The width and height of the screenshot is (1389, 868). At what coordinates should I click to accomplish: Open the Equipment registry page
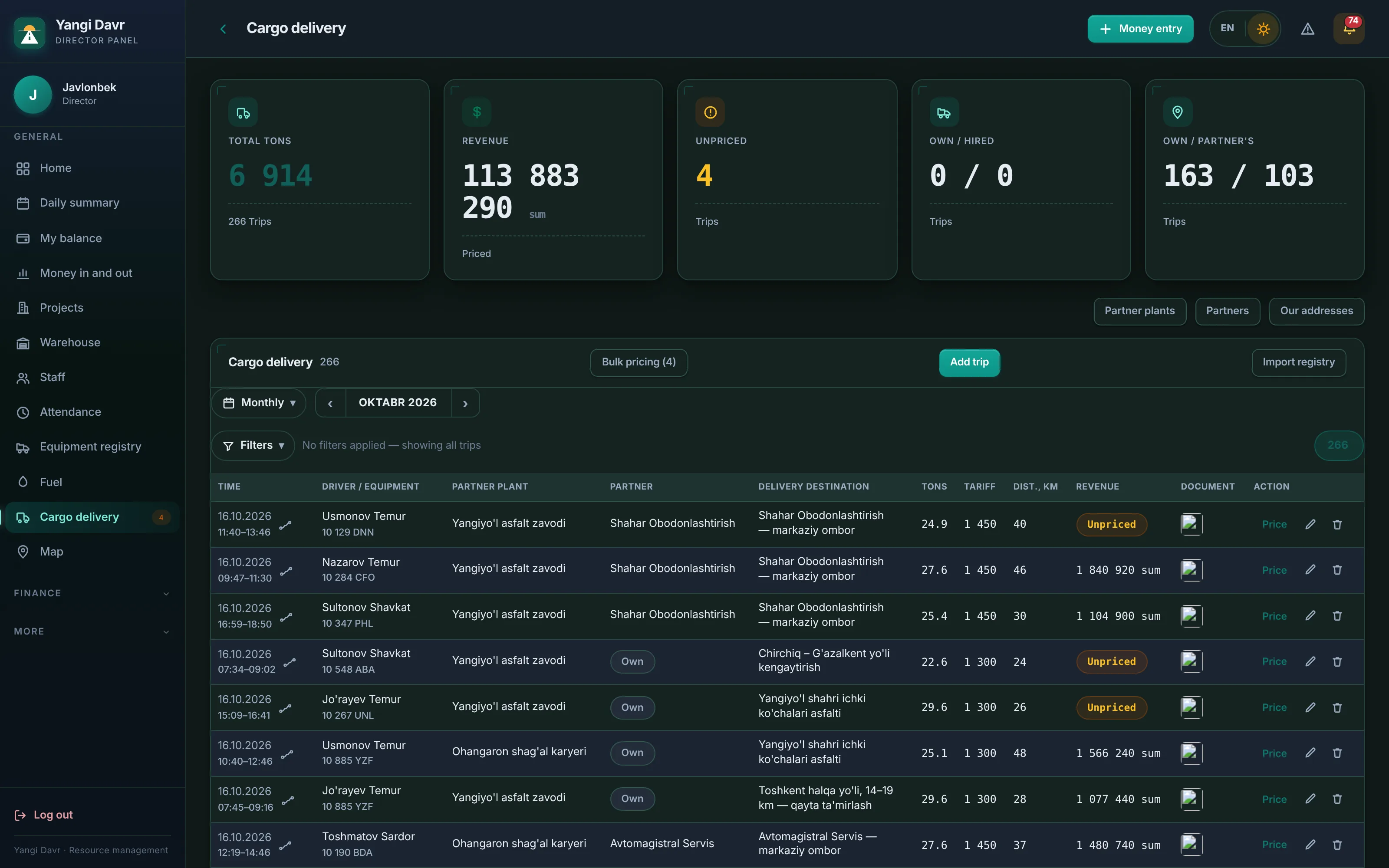[92, 447]
